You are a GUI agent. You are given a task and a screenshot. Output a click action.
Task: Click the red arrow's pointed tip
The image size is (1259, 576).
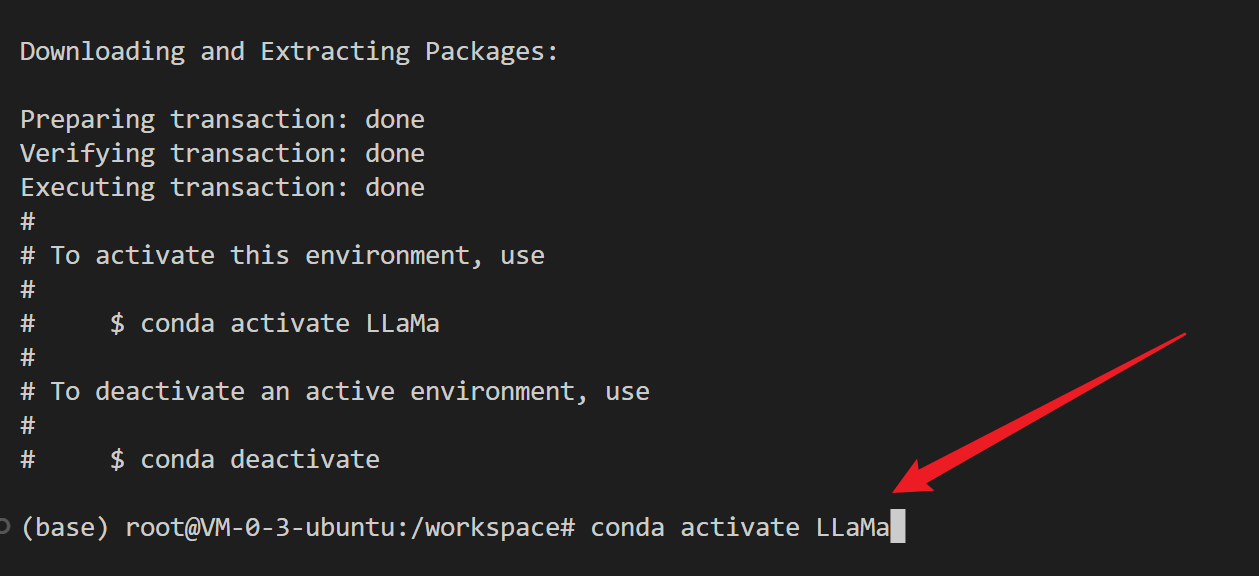(895, 492)
